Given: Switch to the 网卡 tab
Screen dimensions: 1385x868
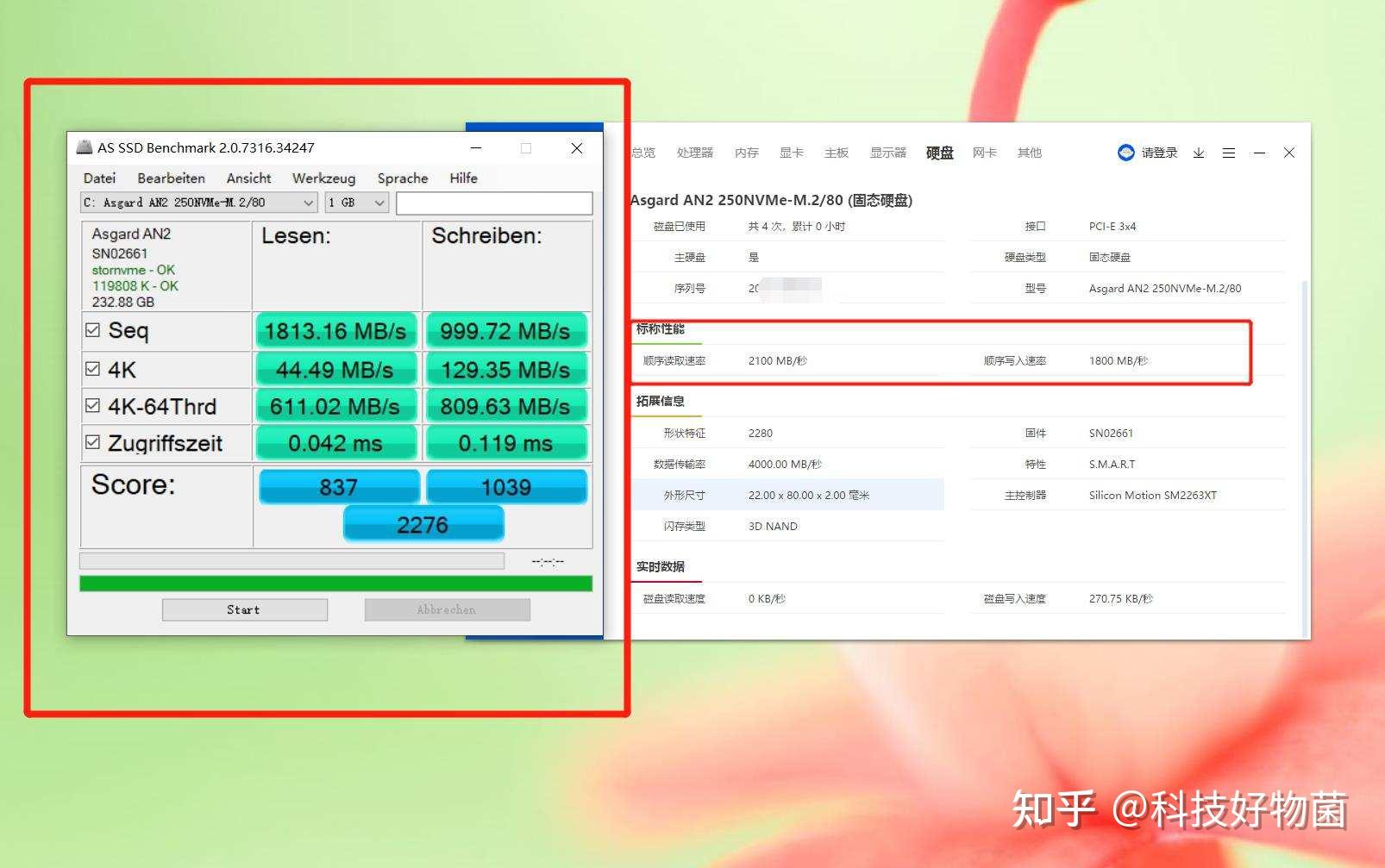Looking at the screenshot, I should click(x=985, y=153).
